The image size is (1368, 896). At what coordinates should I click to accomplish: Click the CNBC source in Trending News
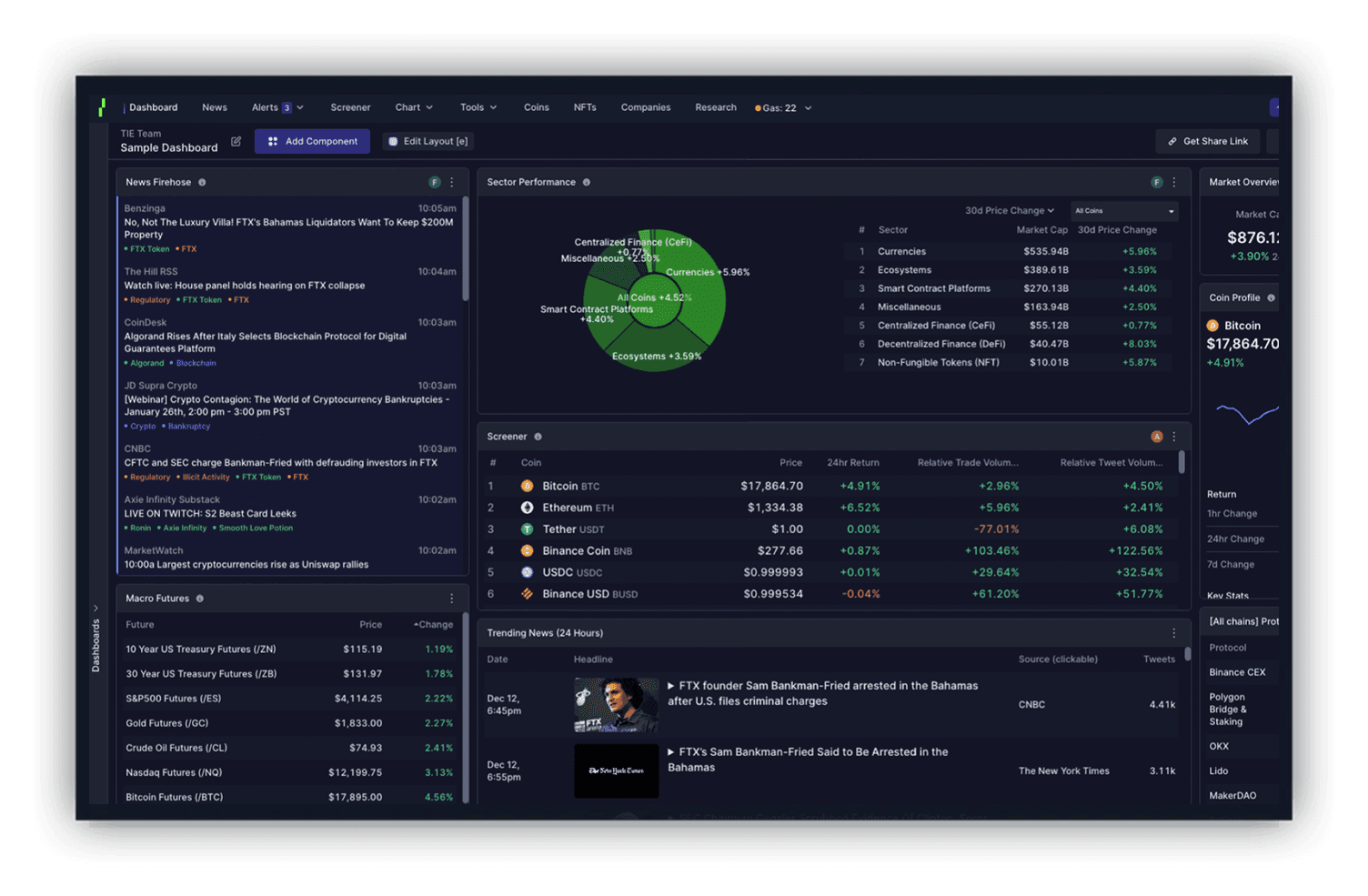point(1031,705)
